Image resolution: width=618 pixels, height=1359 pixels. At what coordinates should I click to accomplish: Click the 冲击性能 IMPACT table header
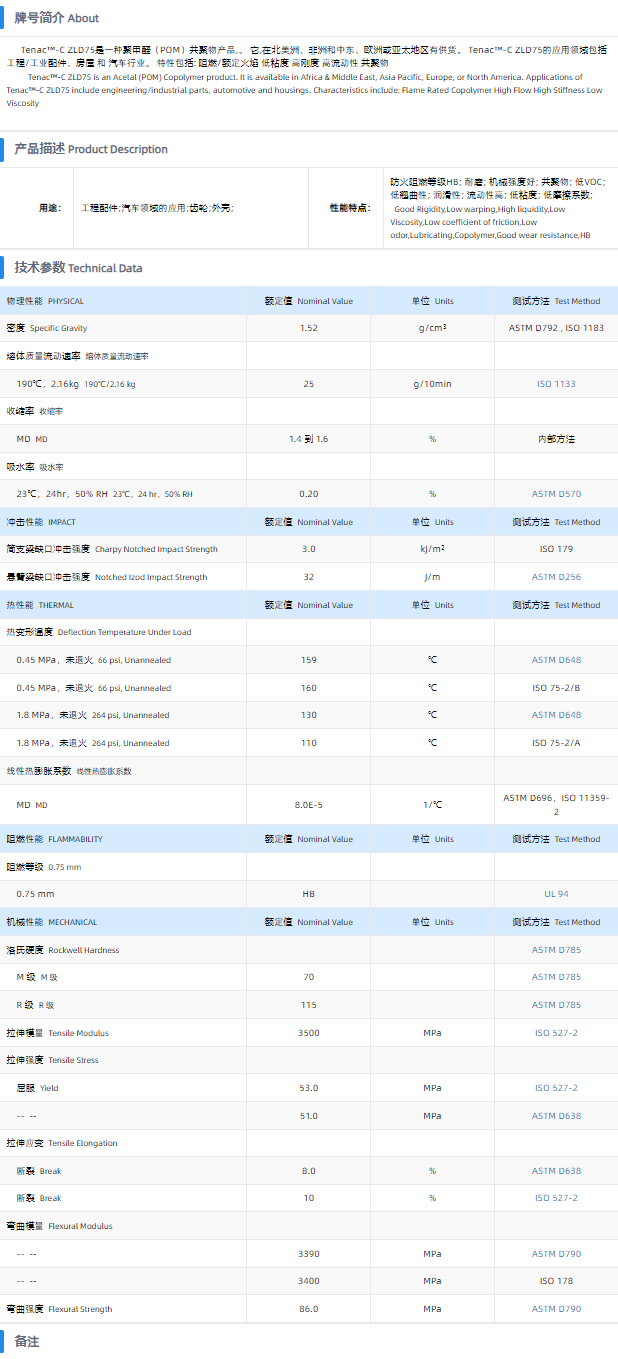pyautogui.click(x=41, y=522)
